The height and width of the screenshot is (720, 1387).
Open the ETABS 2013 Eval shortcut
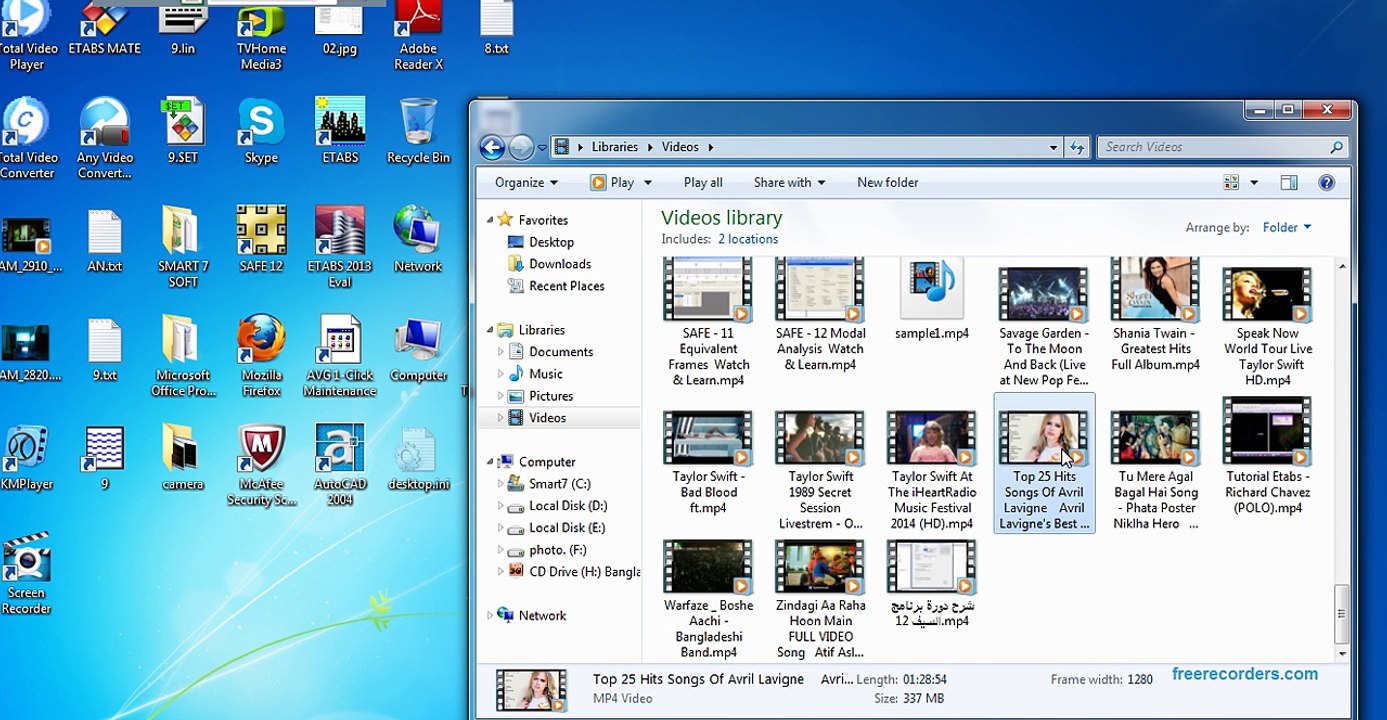tap(340, 247)
